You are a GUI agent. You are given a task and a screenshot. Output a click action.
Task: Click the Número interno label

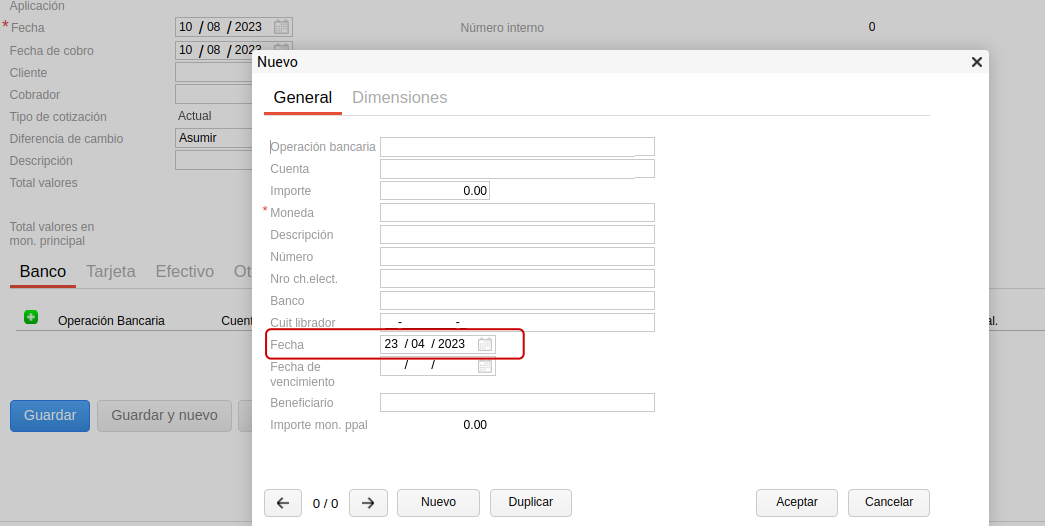(x=502, y=28)
